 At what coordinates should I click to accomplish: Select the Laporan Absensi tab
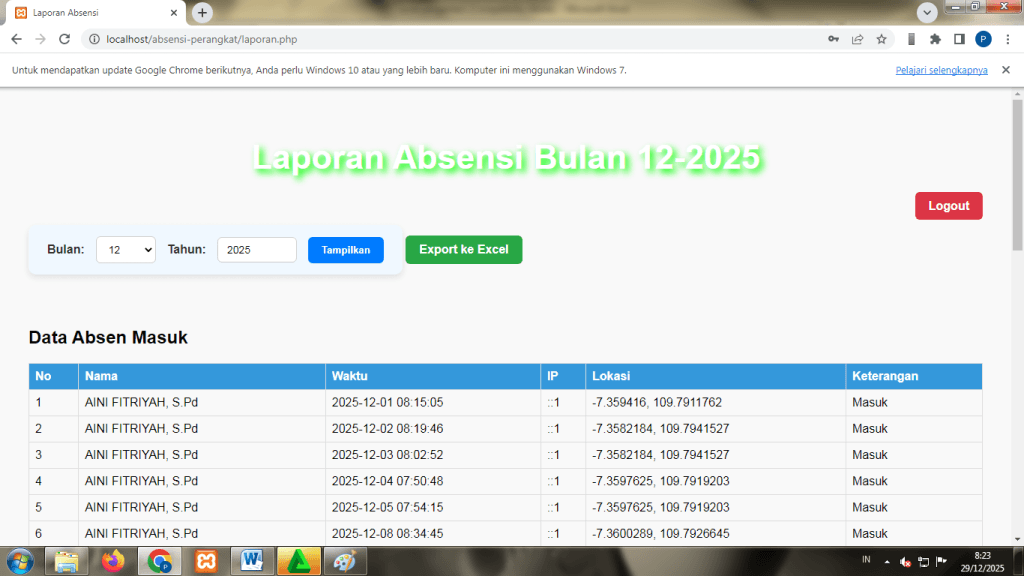95,12
